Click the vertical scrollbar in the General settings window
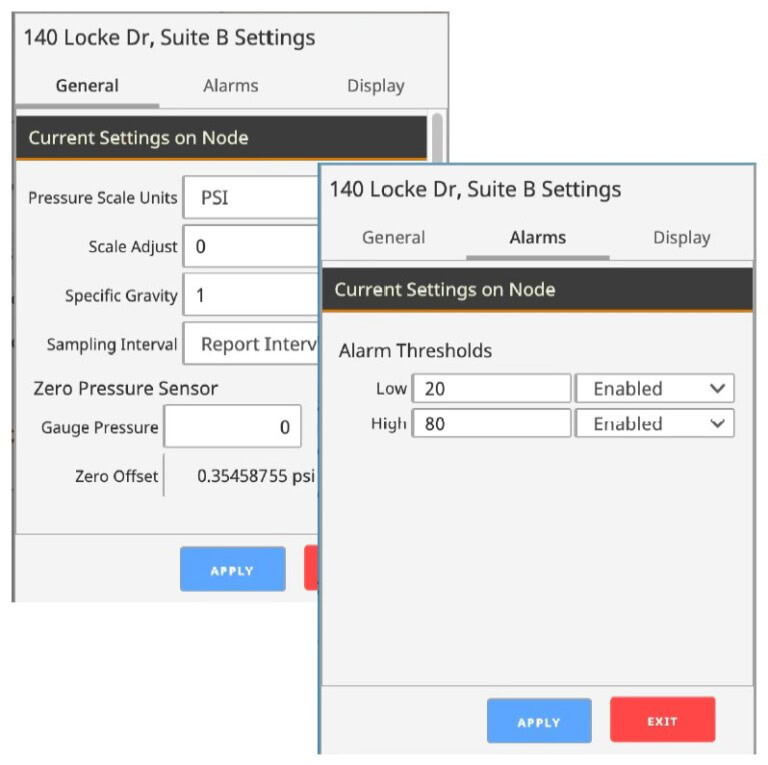This screenshot has height=765, width=768. (436, 135)
